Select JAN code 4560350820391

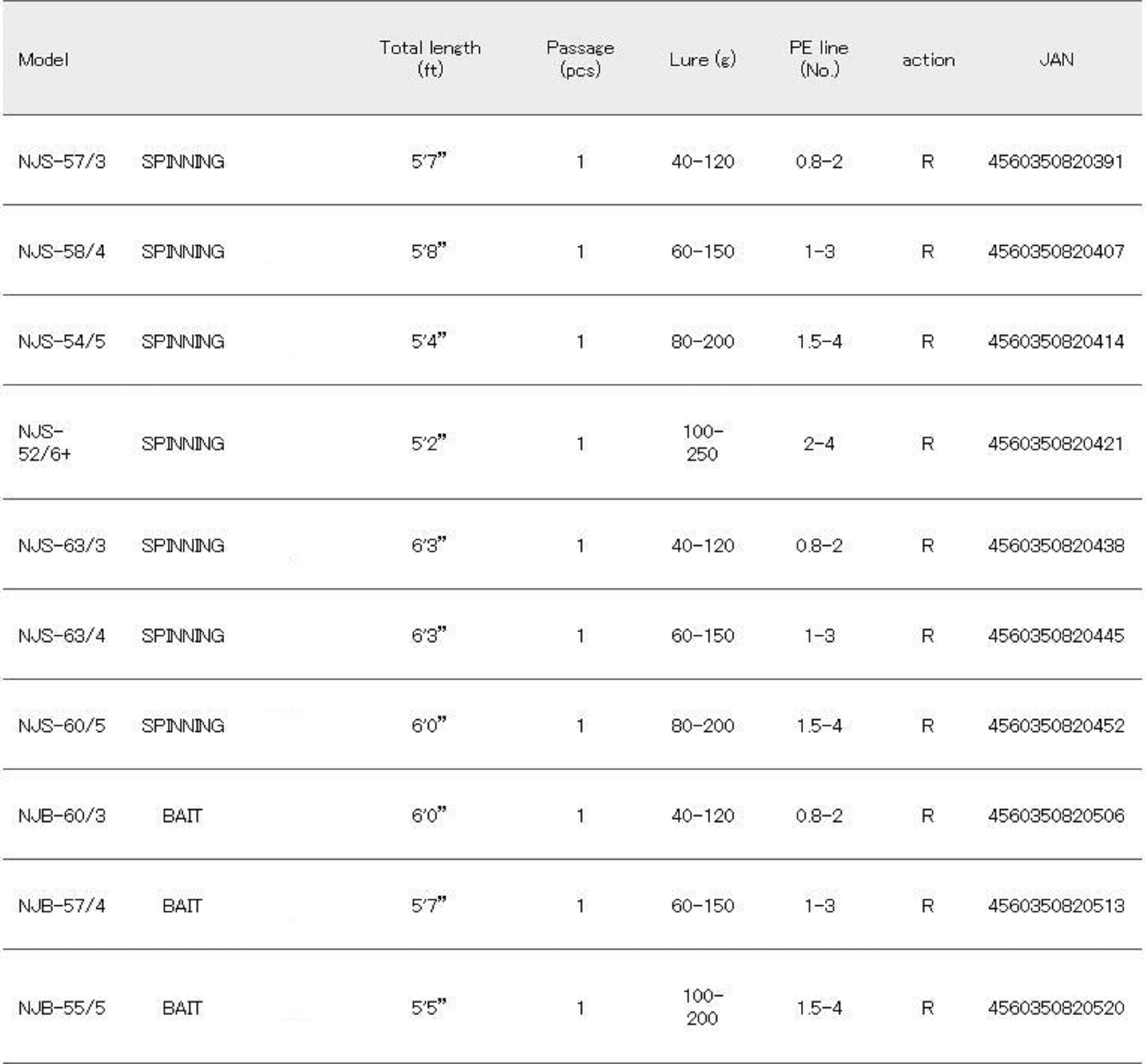(x=1055, y=161)
